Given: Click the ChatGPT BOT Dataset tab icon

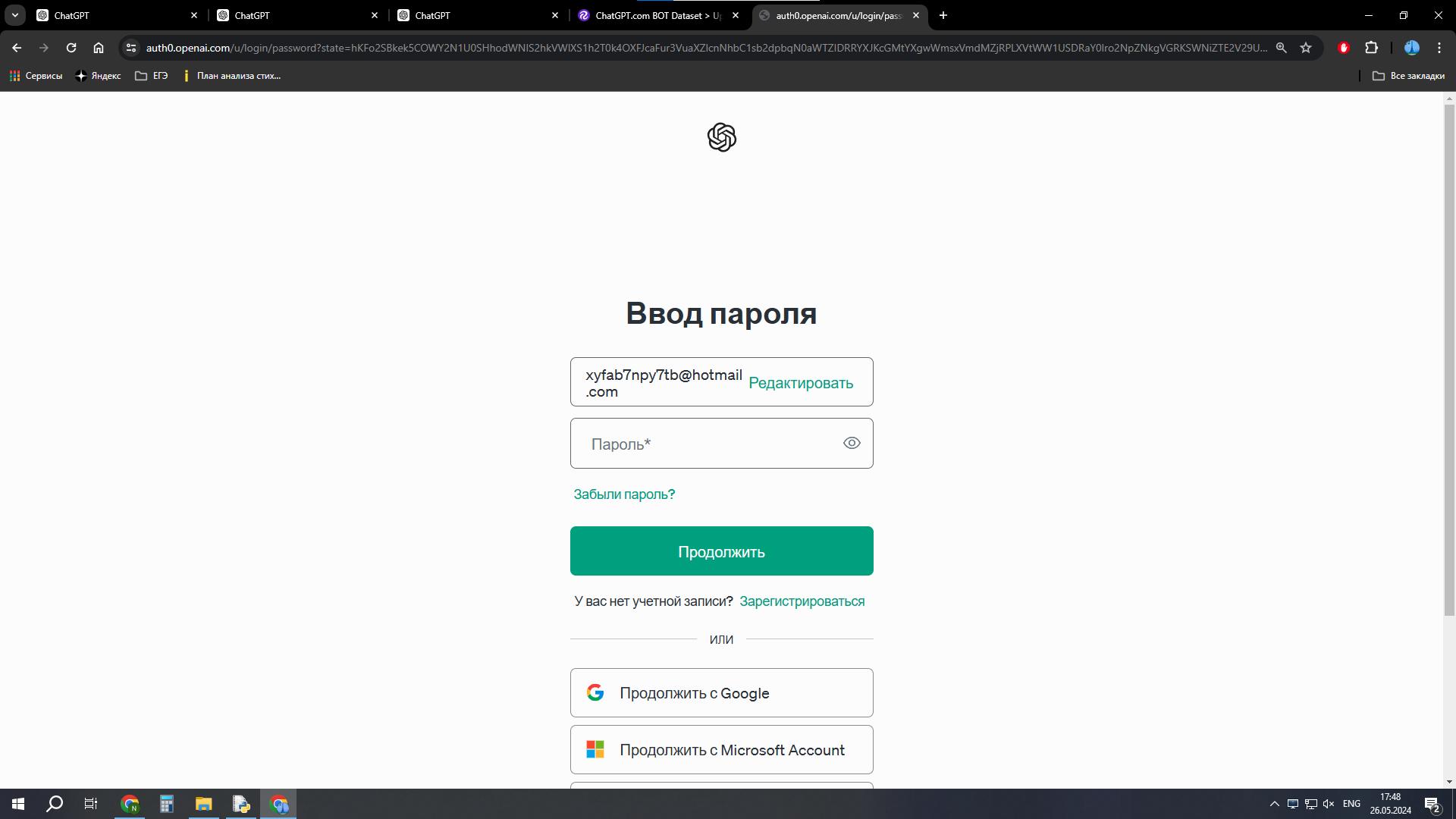Looking at the screenshot, I should [583, 15].
